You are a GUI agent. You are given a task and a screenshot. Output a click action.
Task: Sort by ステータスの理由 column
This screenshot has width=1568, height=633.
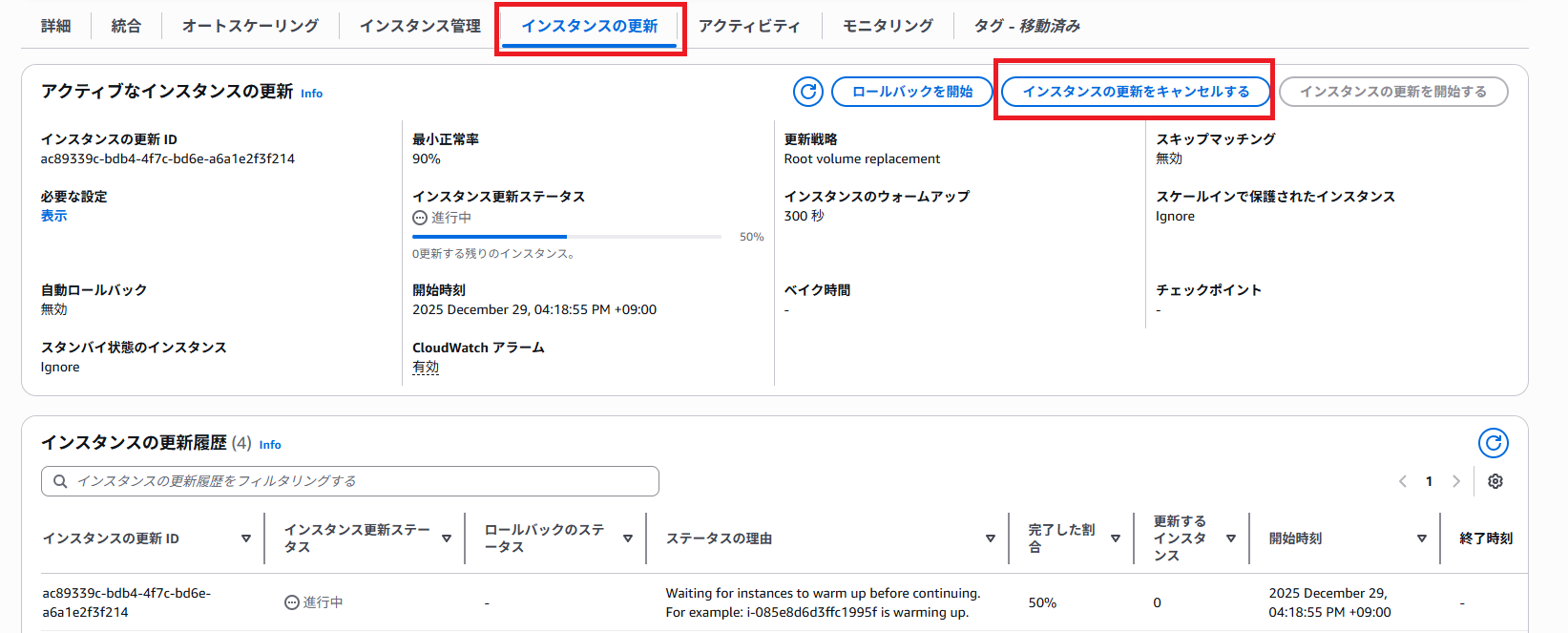tap(990, 538)
